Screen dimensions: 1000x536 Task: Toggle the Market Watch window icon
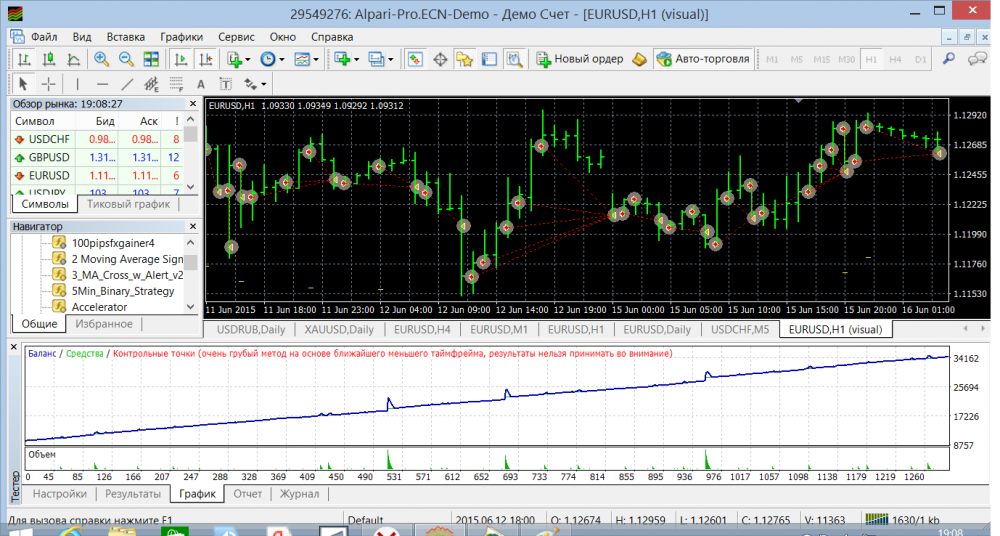point(415,59)
